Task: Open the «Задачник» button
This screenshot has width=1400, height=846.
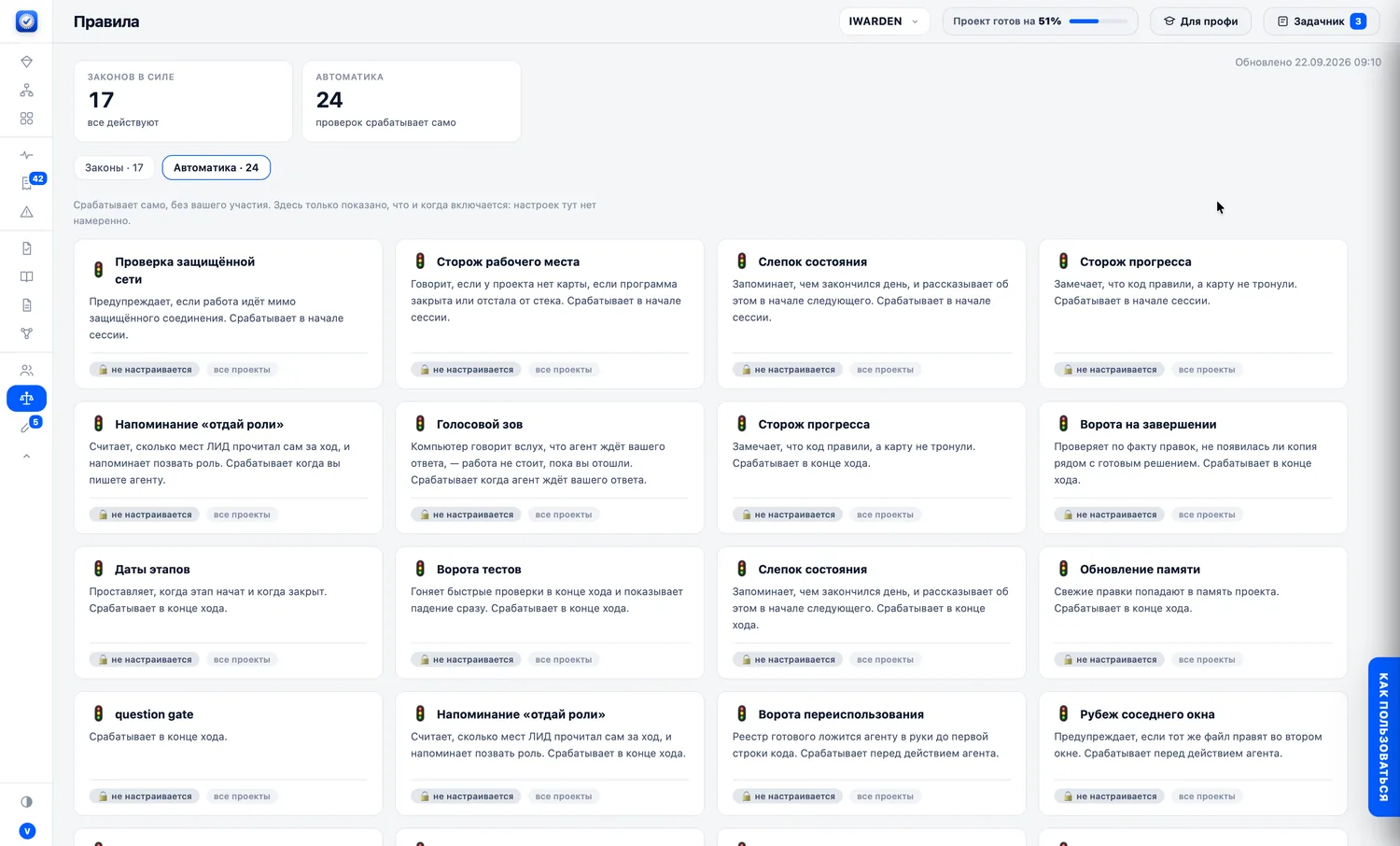Action: point(1322,21)
